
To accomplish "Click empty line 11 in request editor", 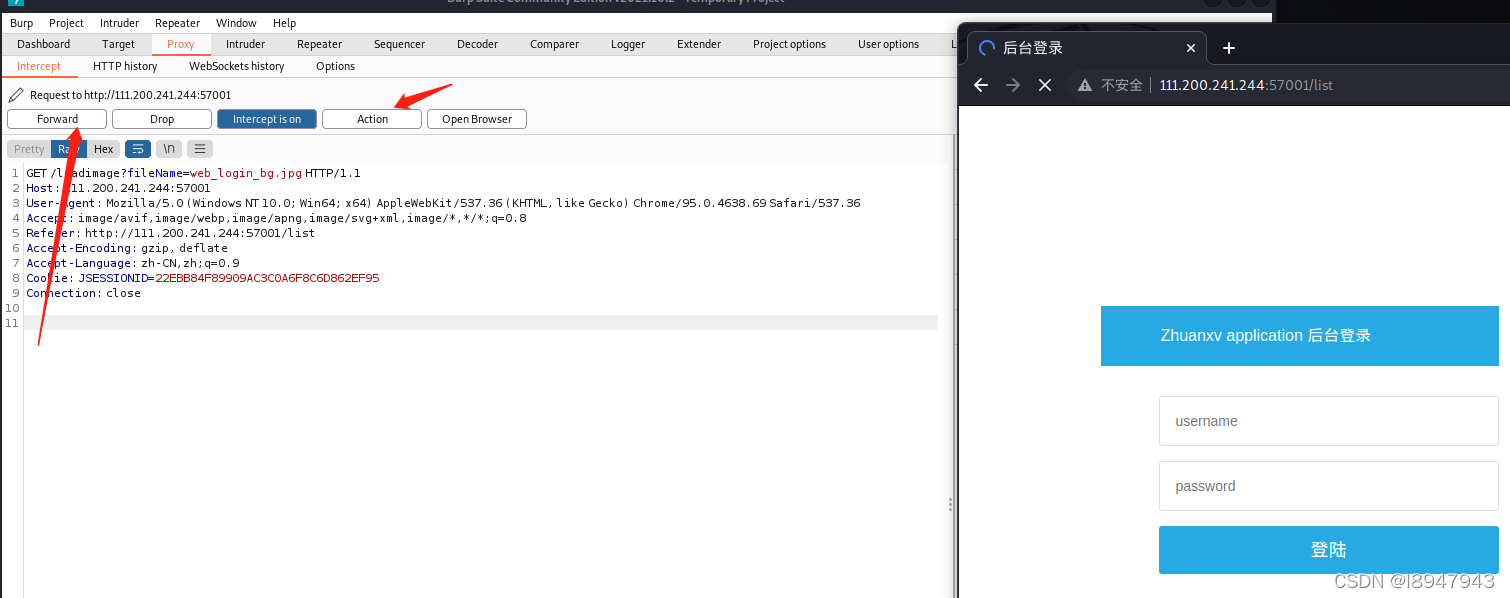I will (x=481, y=323).
